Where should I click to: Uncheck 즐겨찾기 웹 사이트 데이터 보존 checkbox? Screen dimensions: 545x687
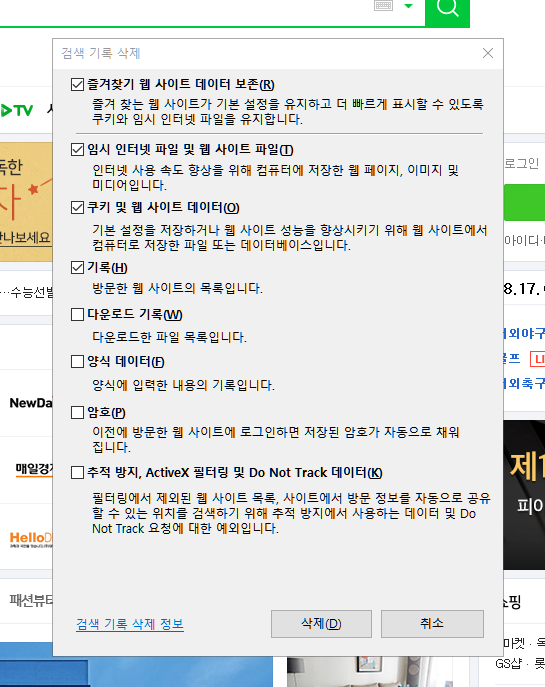(x=78, y=84)
